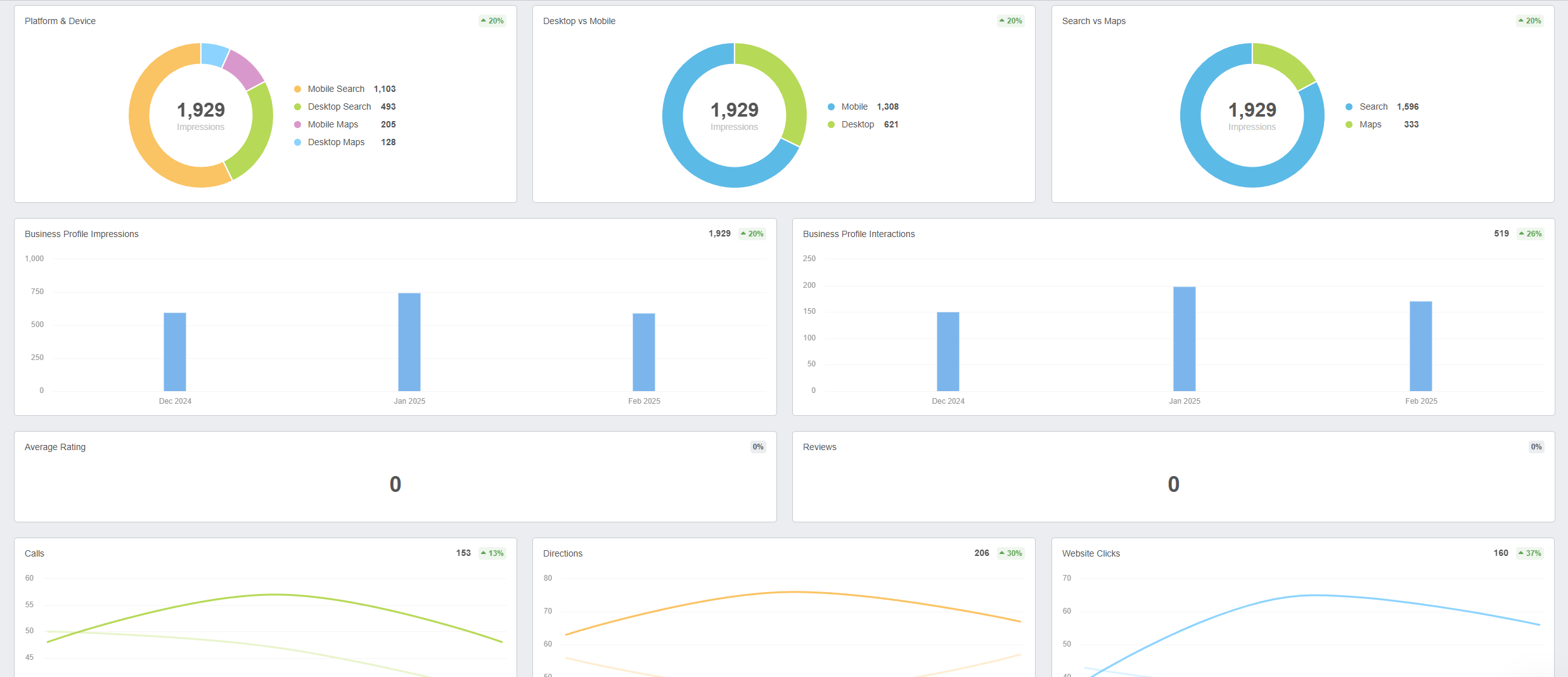Click the Website Clicks card title

pos(1091,553)
